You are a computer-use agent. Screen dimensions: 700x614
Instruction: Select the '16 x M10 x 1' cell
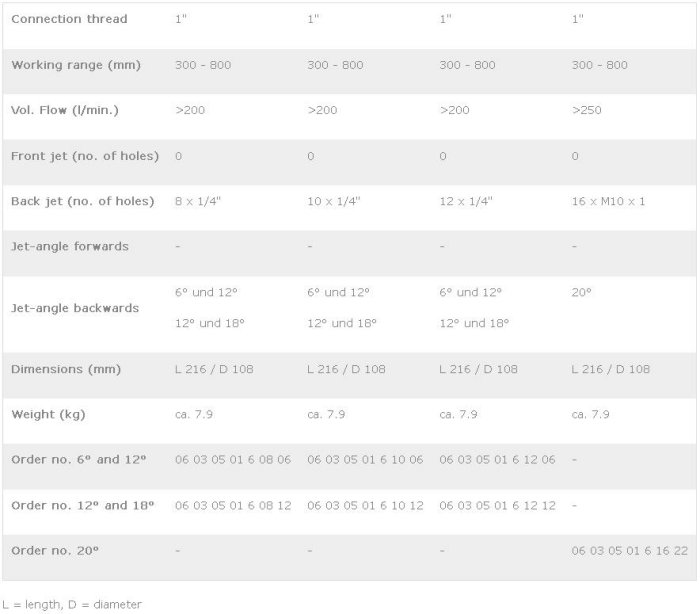click(x=608, y=201)
